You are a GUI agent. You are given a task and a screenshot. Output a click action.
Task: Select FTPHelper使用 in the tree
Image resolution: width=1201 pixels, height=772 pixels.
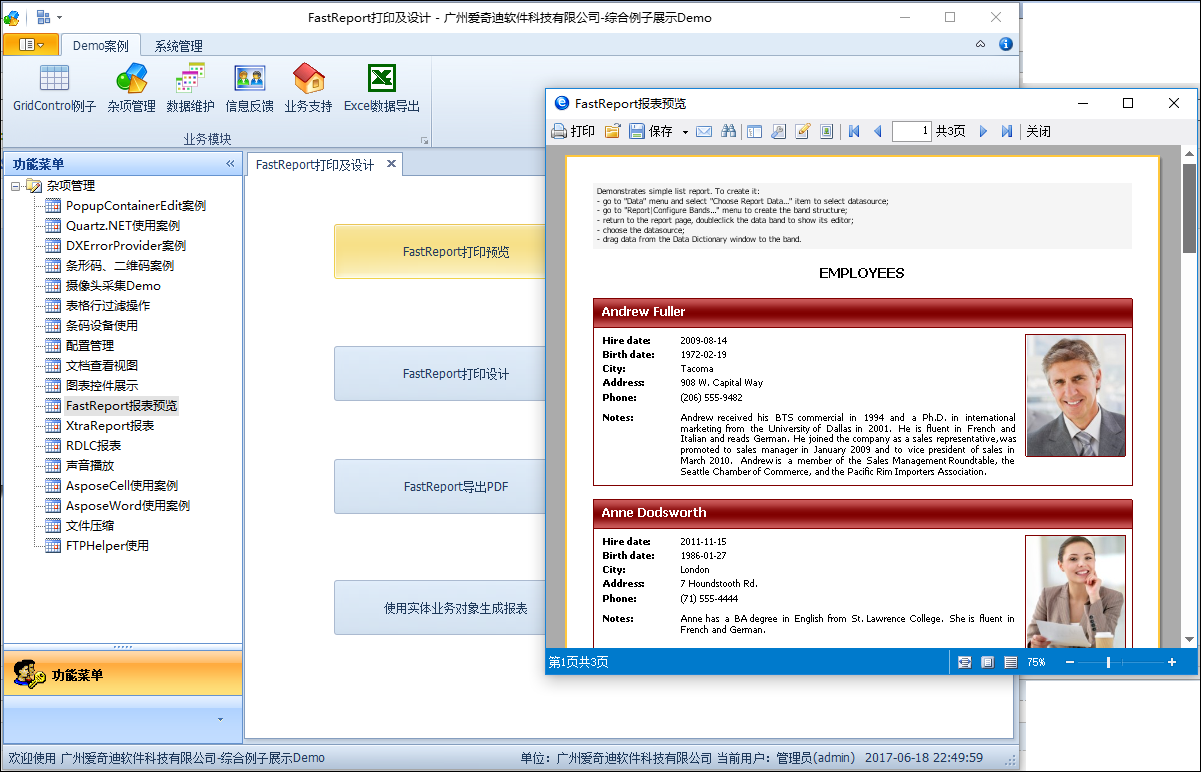[107, 546]
